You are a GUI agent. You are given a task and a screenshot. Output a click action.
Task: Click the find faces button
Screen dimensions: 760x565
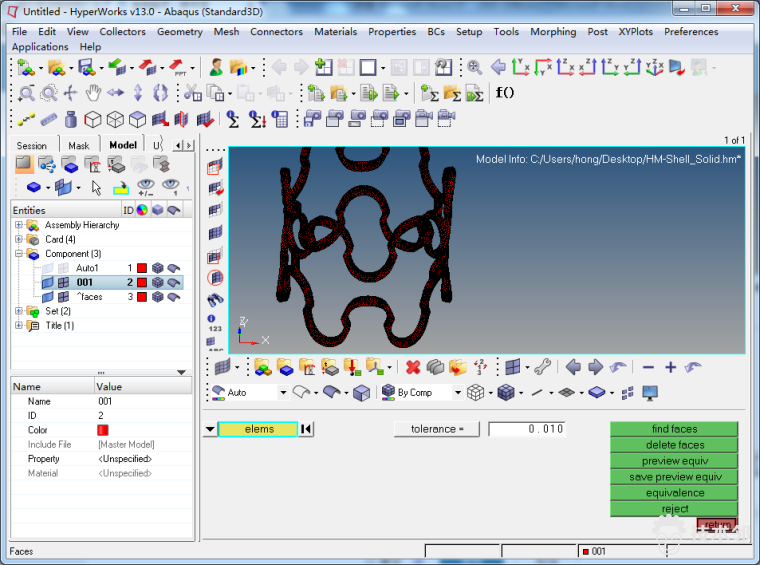pos(674,429)
